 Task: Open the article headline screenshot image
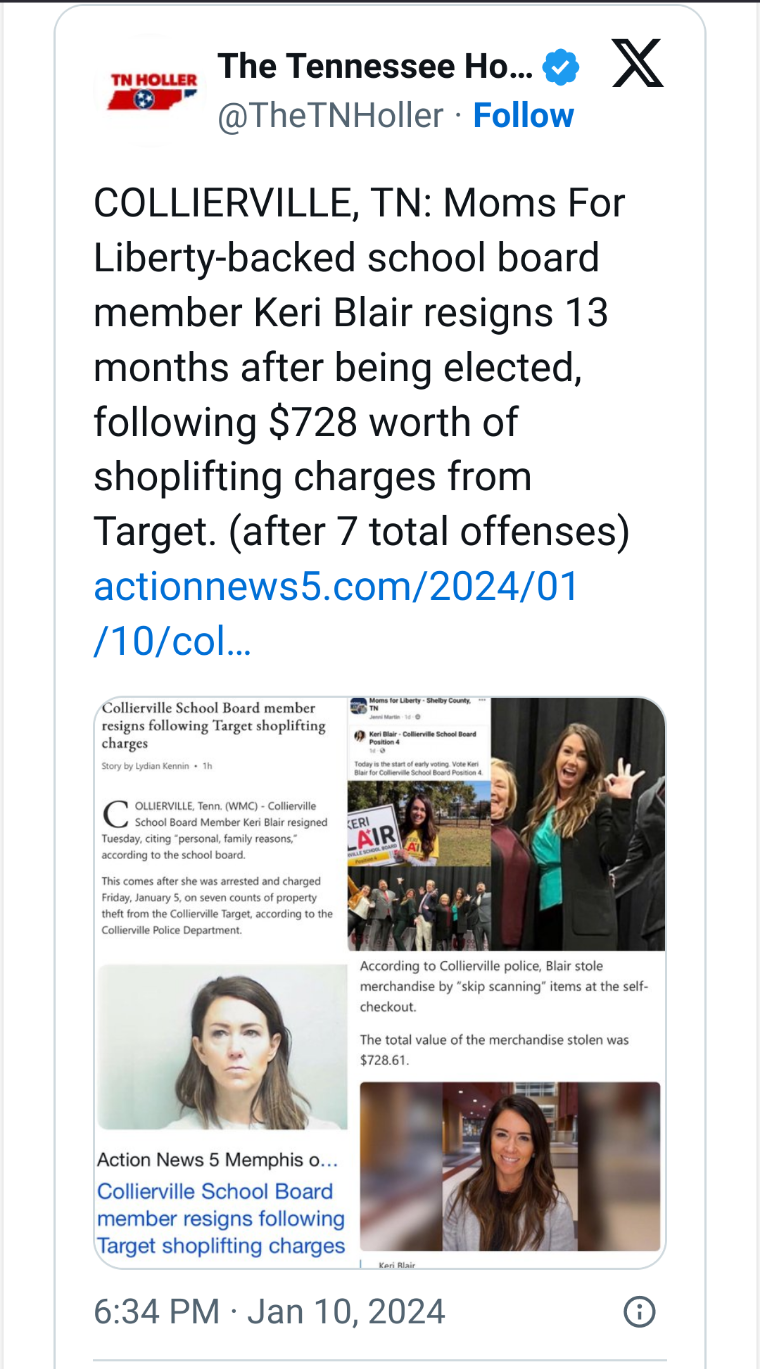[218, 820]
